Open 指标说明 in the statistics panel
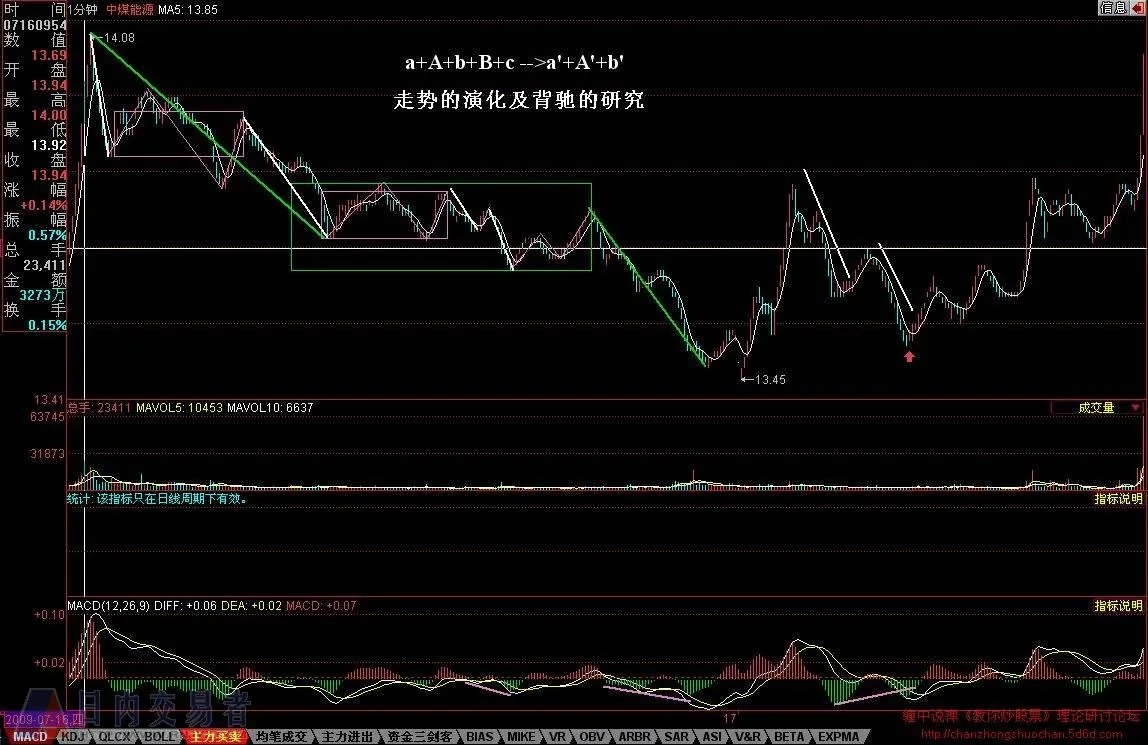 click(x=1118, y=499)
